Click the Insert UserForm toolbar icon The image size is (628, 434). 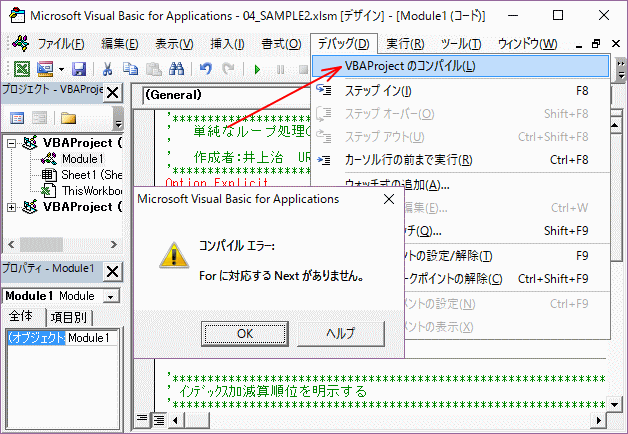coord(45,69)
